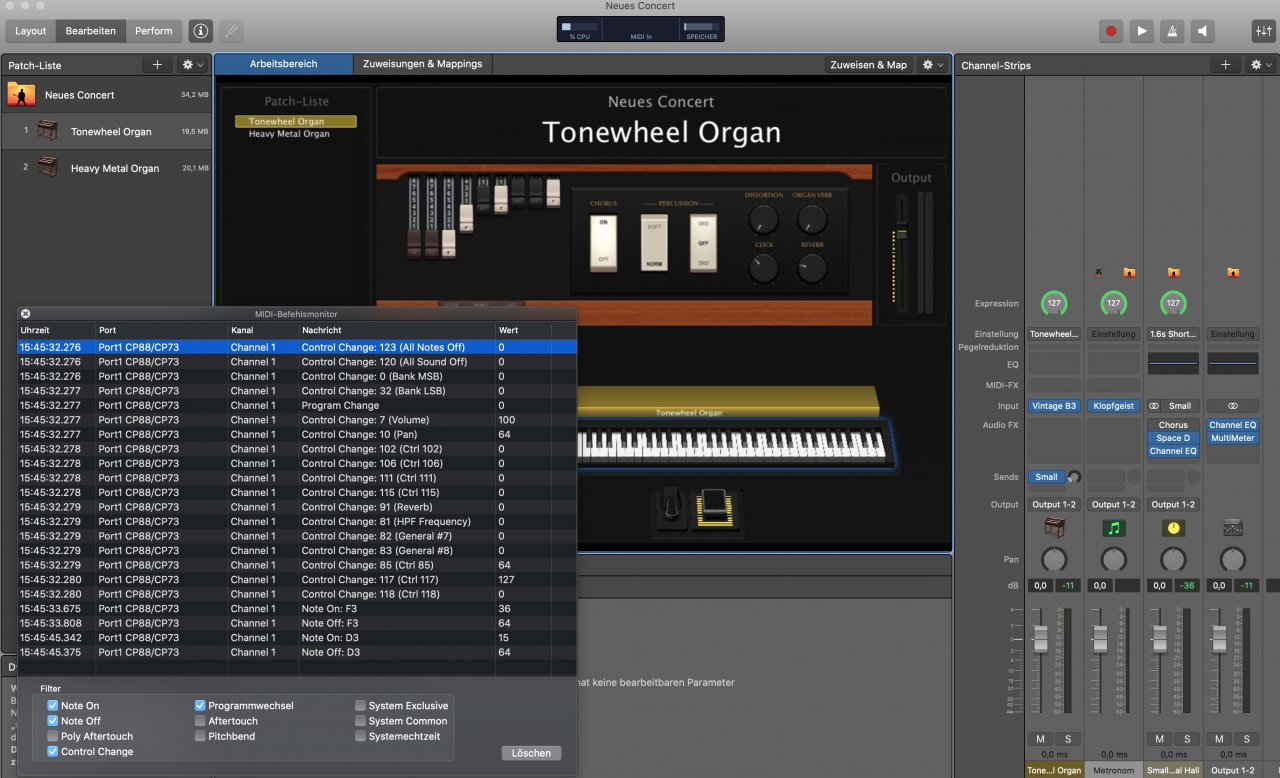This screenshot has height=778, width=1280.
Task: Close the MIDI-Befehlsmonitor window
Action: click(26, 314)
